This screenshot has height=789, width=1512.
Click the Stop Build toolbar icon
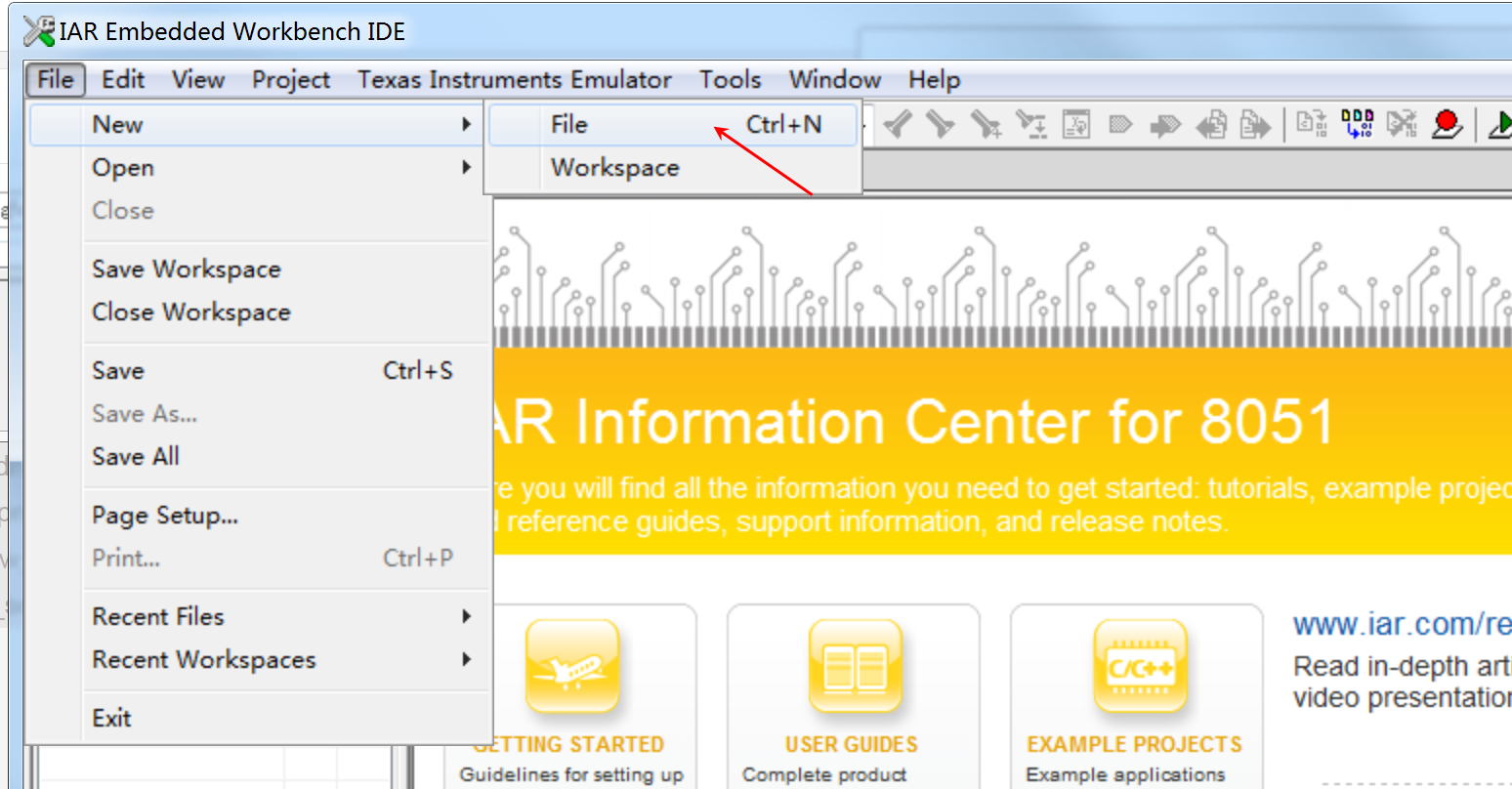tap(1403, 123)
